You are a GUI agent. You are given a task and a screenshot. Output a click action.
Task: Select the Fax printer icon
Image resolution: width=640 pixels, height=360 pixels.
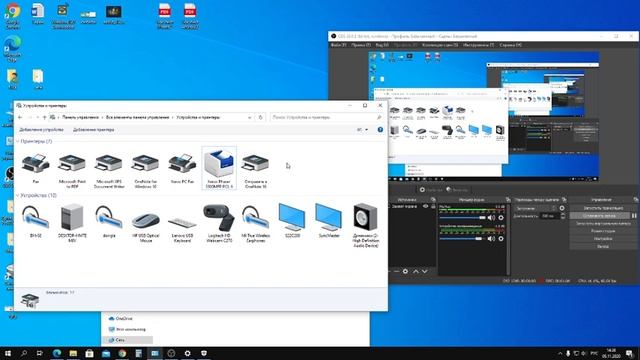tap(36, 167)
